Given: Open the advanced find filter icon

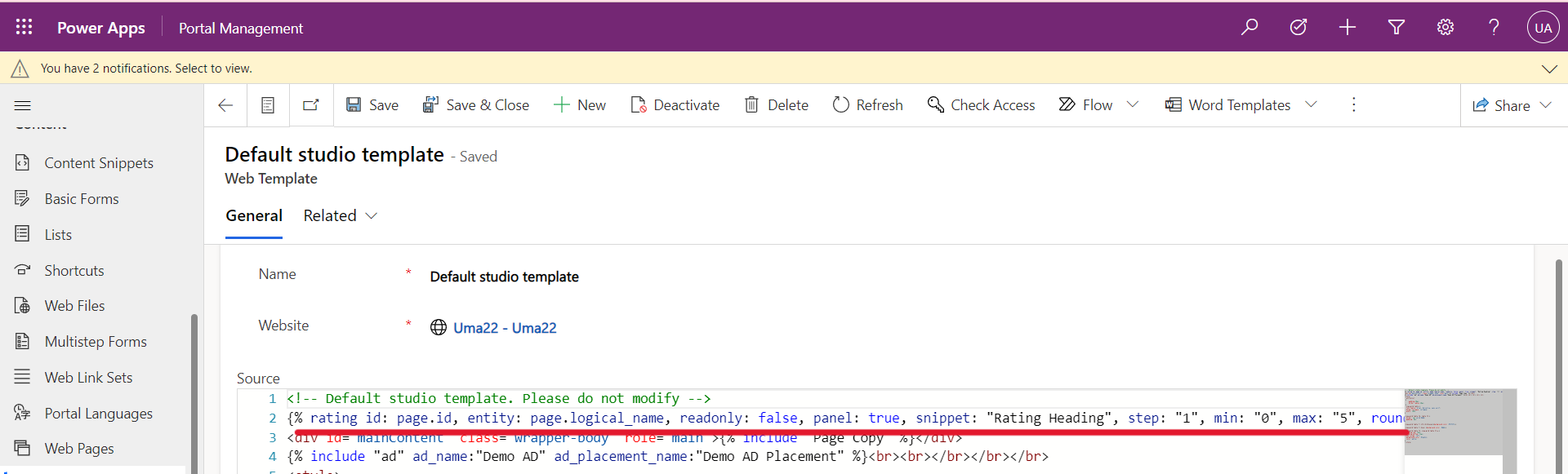Looking at the screenshot, I should pos(1396,28).
